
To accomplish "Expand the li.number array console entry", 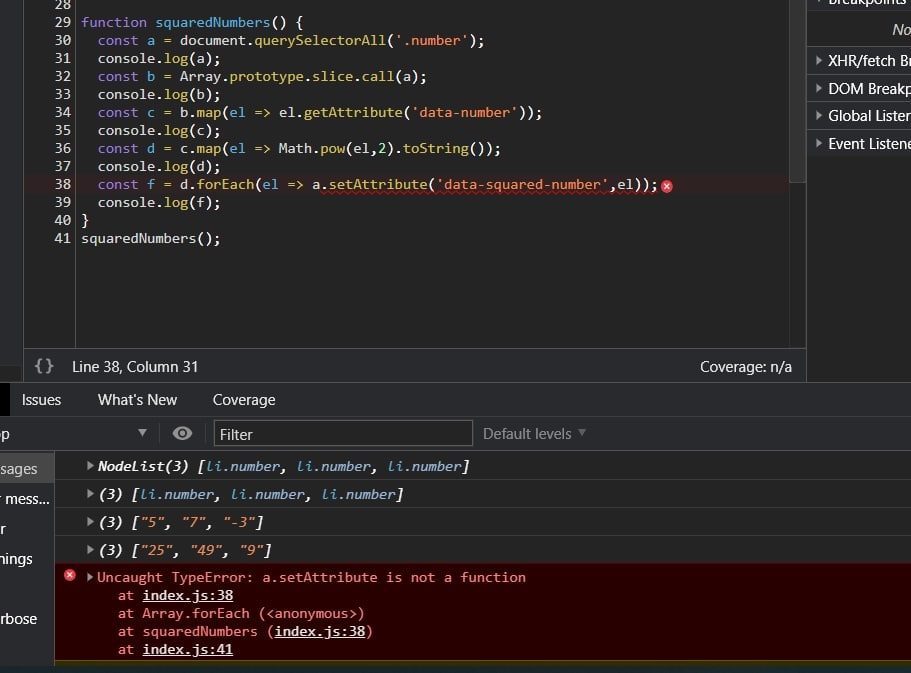I will tap(90, 493).
